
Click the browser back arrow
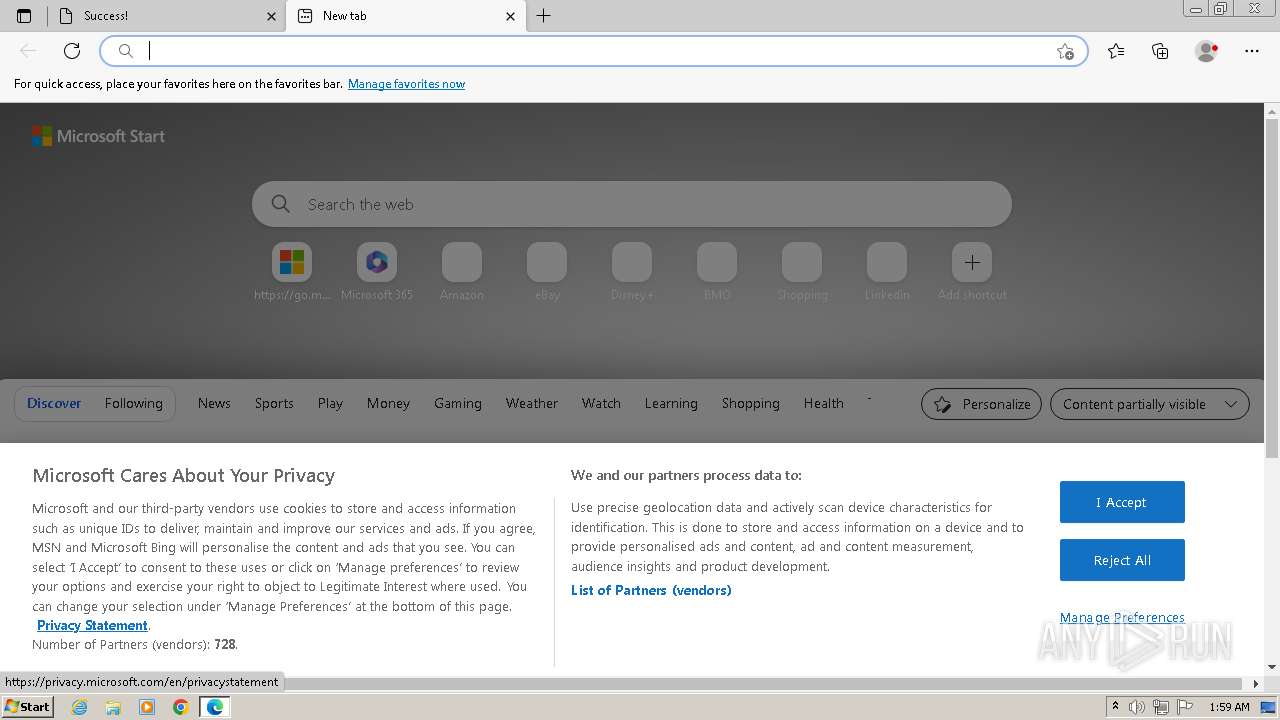coord(28,51)
